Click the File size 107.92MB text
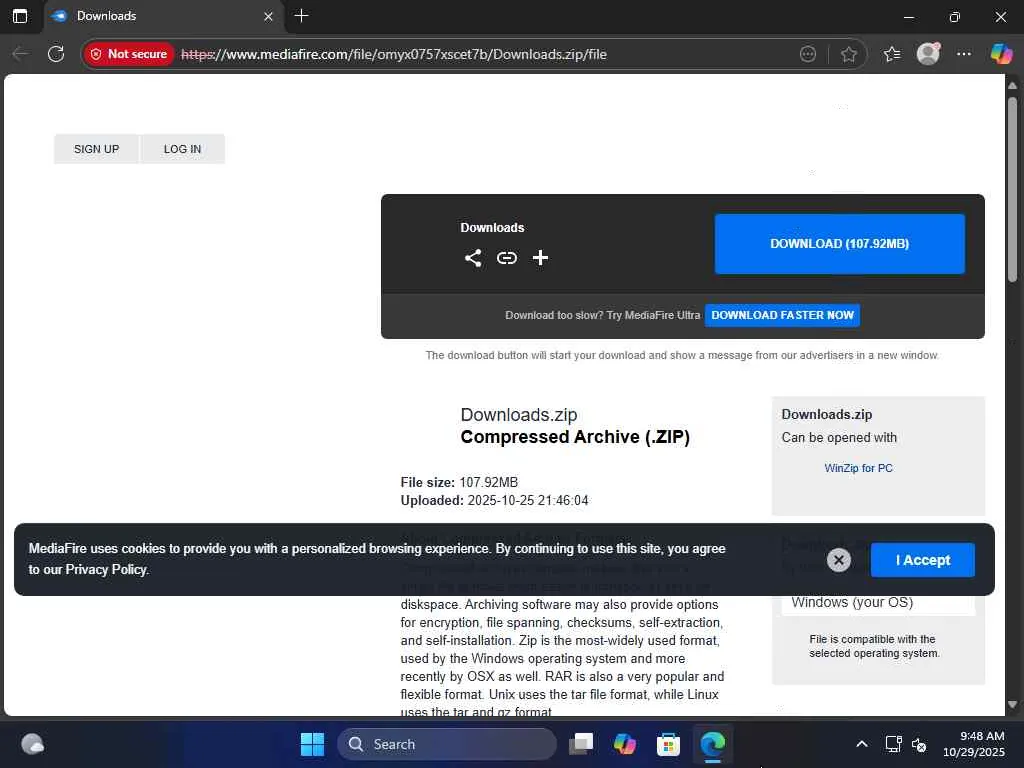The image size is (1024, 768). 459,482
